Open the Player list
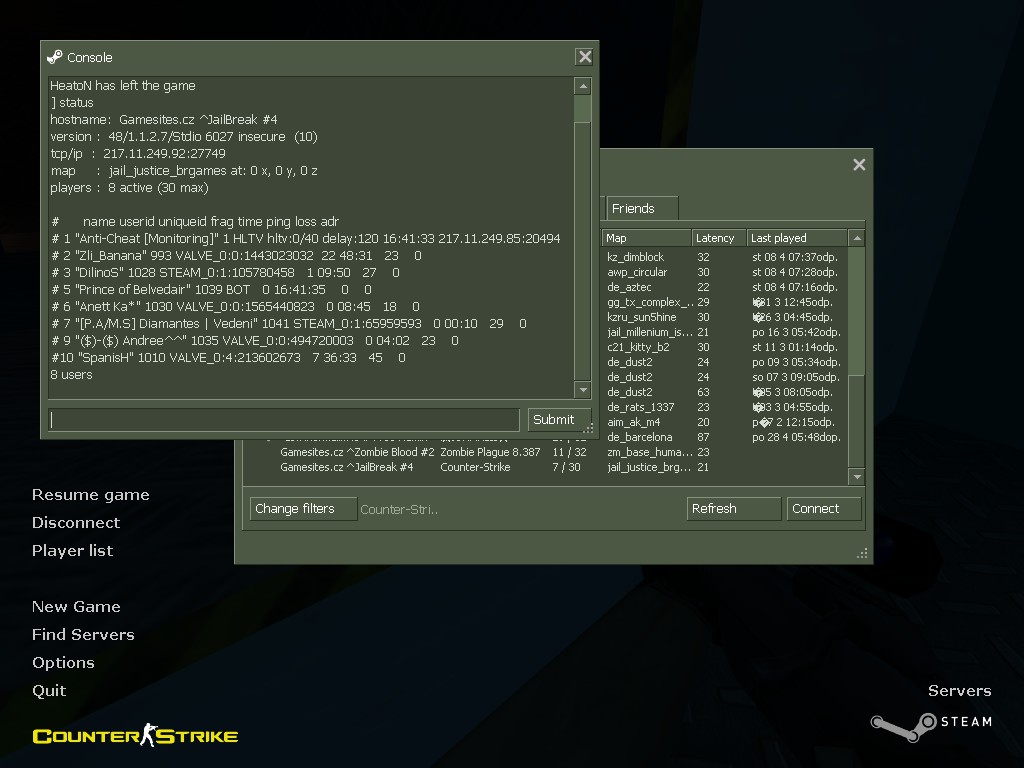 click(x=72, y=551)
